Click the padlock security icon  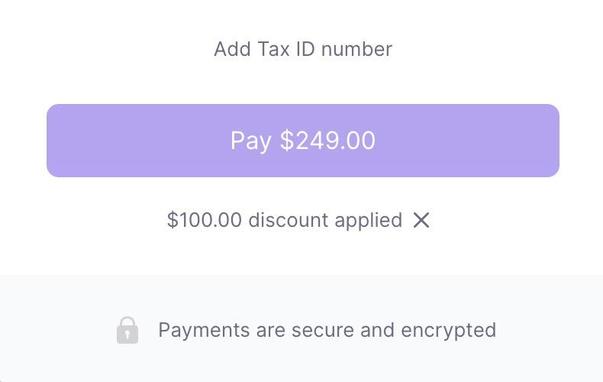[127, 330]
